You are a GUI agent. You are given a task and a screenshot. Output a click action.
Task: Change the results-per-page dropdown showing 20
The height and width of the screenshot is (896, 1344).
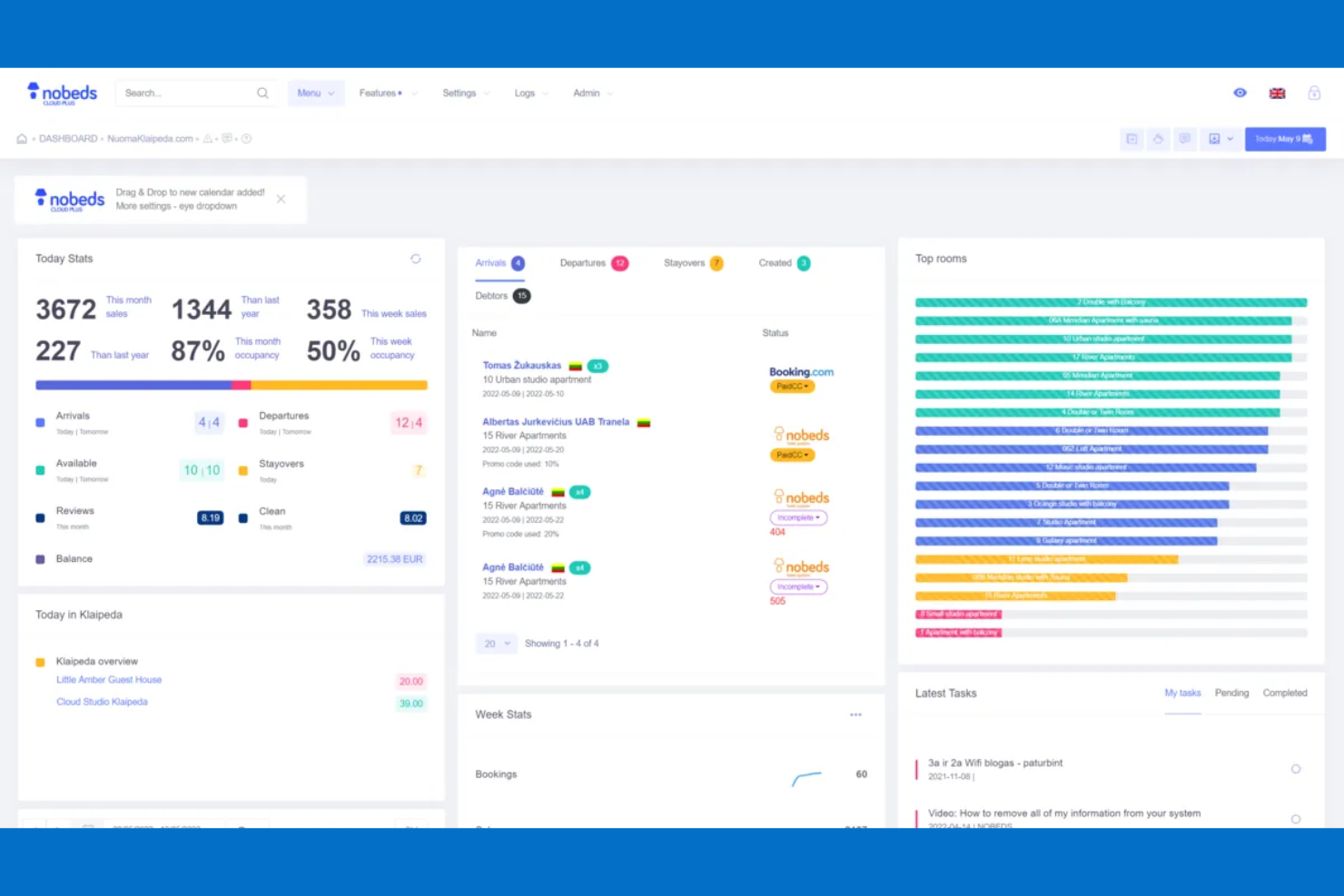495,643
